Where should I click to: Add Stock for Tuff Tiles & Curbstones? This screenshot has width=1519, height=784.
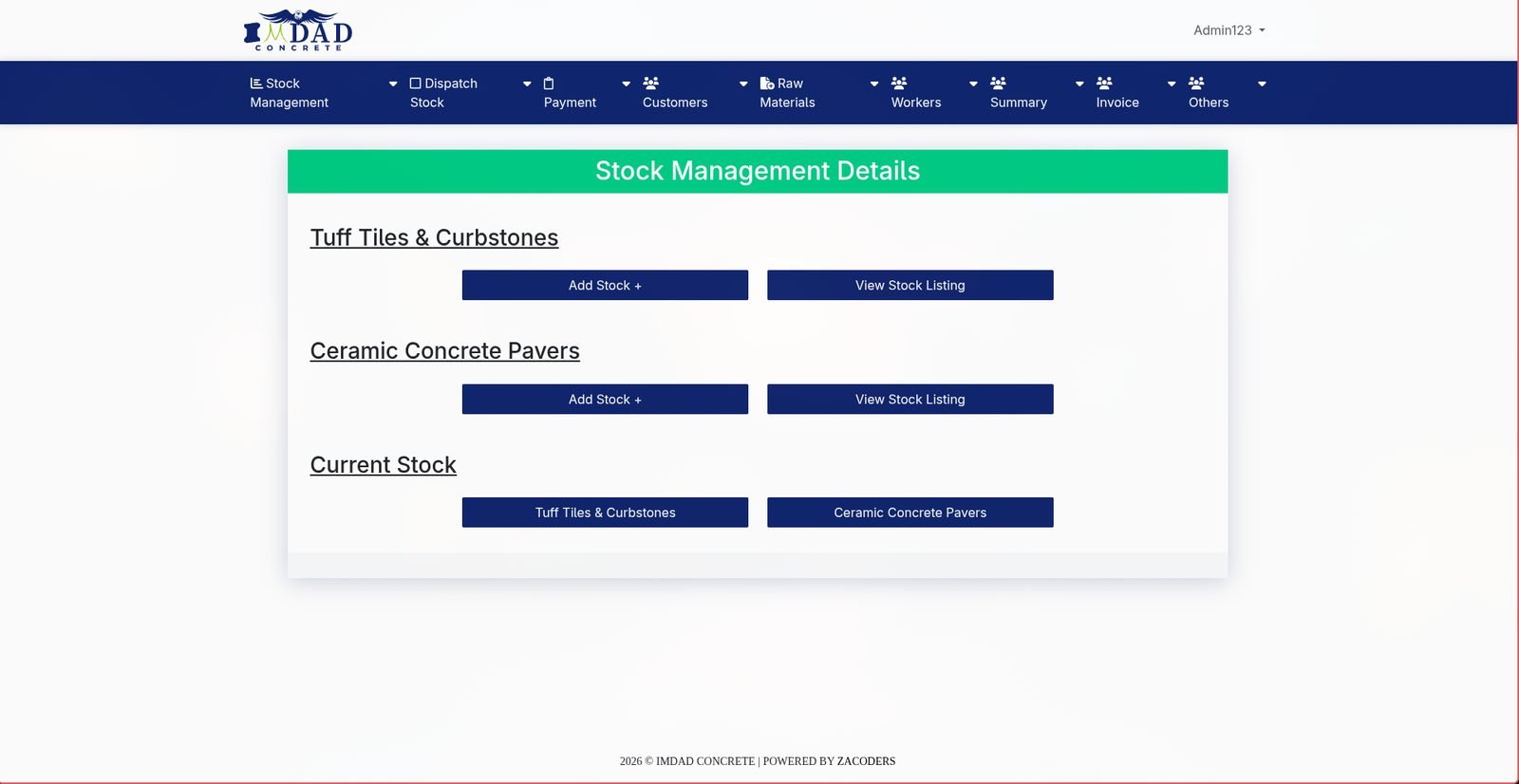pos(605,286)
